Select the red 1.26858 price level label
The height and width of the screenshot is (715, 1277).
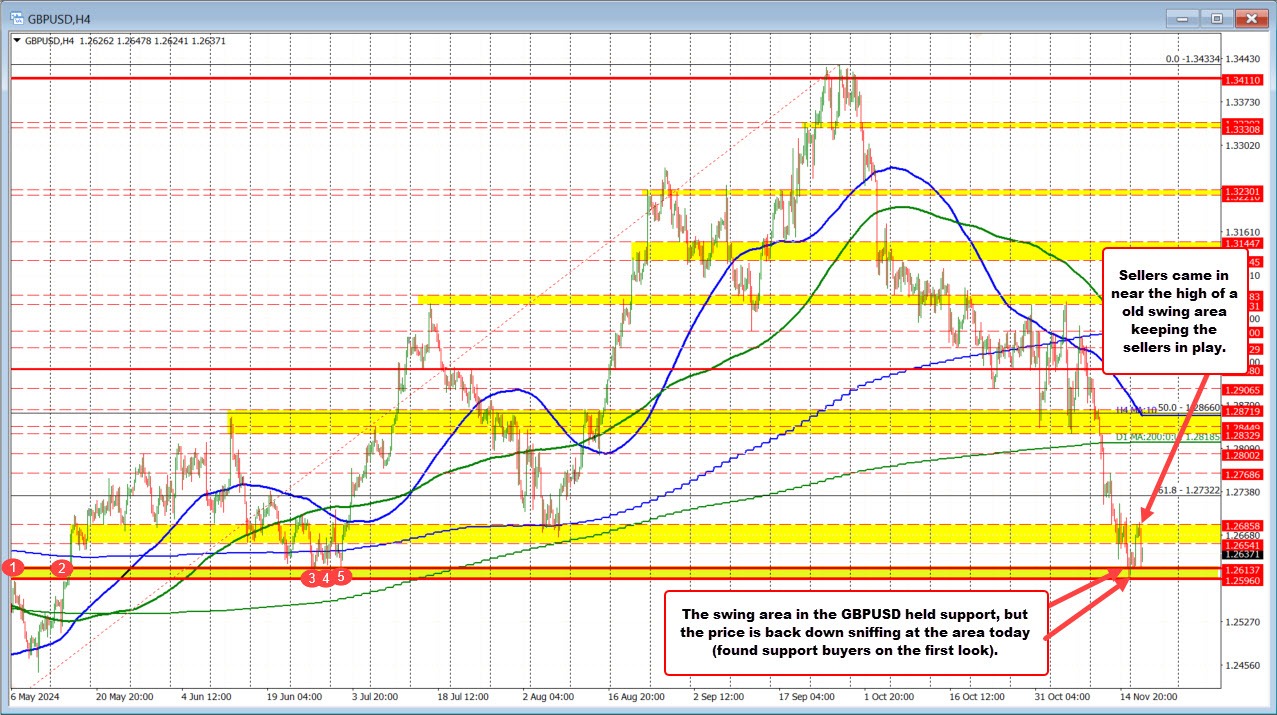pyautogui.click(x=1241, y=525)
